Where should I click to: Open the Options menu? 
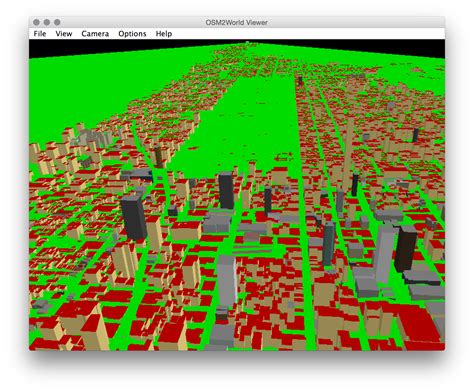(132, 34)
